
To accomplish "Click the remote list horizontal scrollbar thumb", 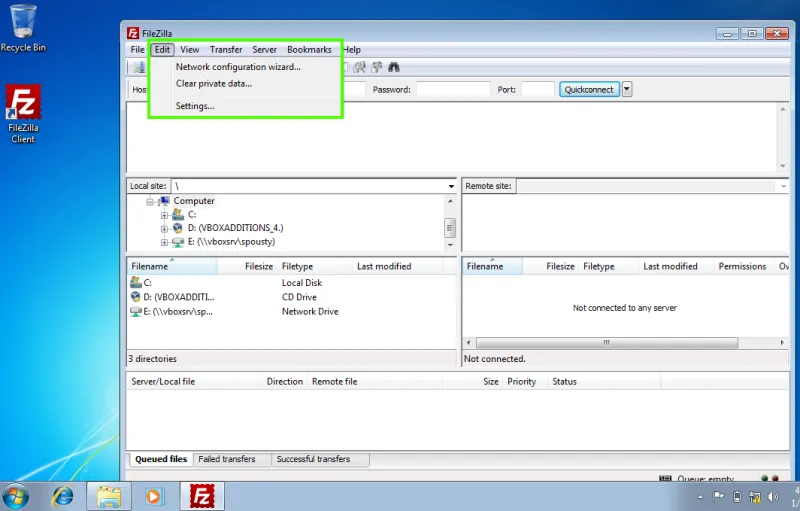I will [x=607, y=343].
